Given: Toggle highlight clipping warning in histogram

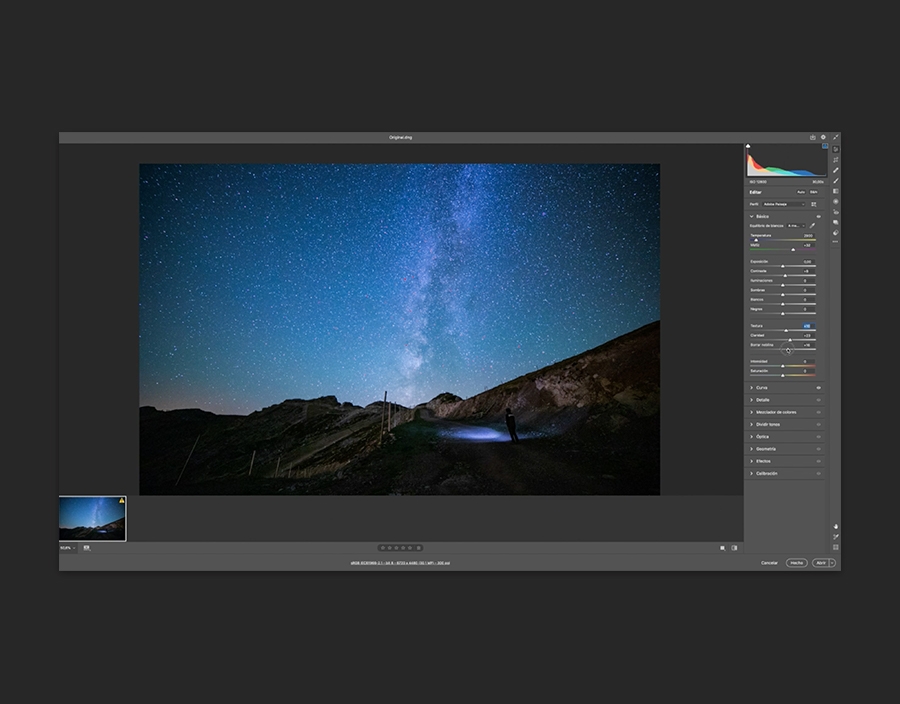Looking at the screenshot, I should 825,146.
